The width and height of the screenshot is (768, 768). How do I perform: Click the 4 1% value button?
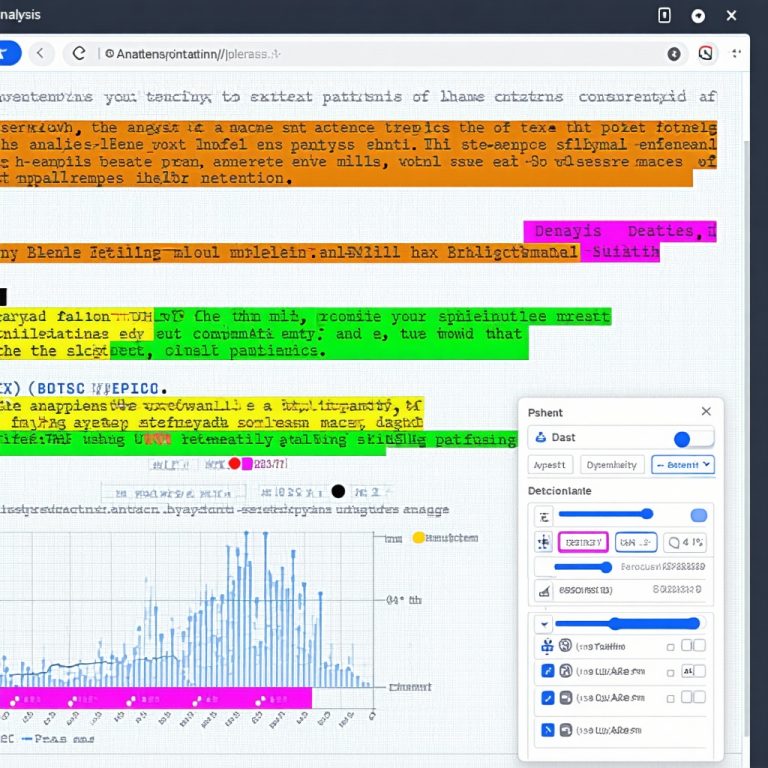pos(685,542)
